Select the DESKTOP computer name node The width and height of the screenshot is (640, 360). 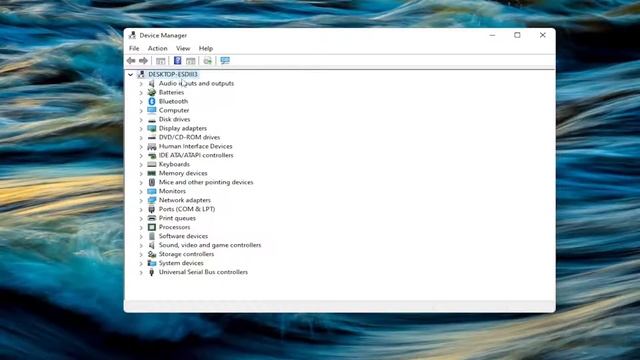pyautogui.click(x=173, y=74)
